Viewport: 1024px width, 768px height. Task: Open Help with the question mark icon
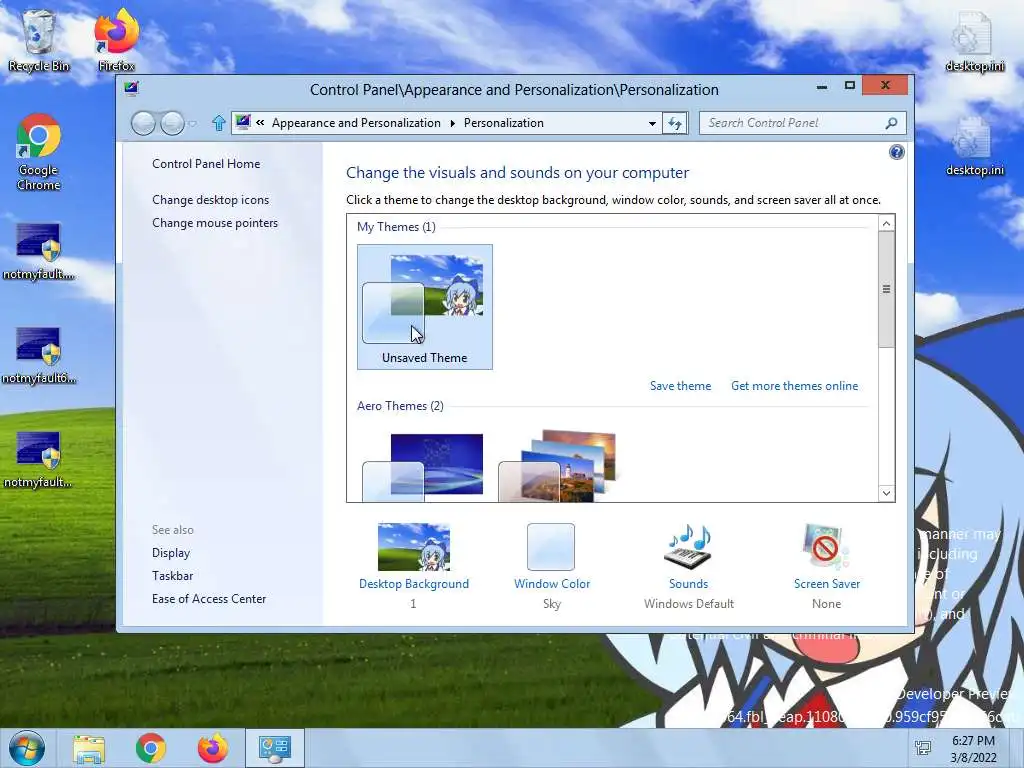tap(897, 152)
